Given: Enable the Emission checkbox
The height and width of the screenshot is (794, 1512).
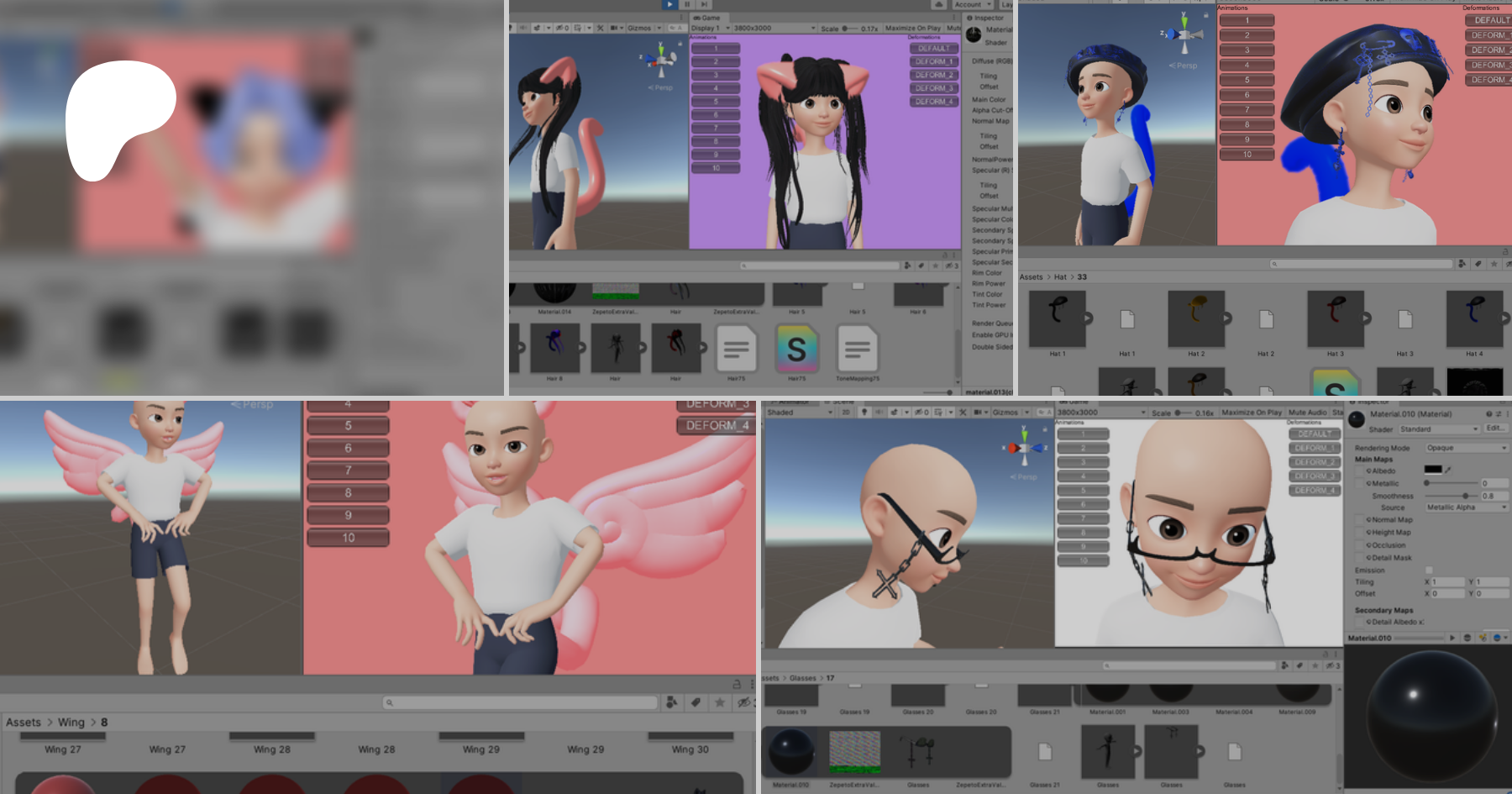Looking at the screenshot, I should coord(1429,571).
